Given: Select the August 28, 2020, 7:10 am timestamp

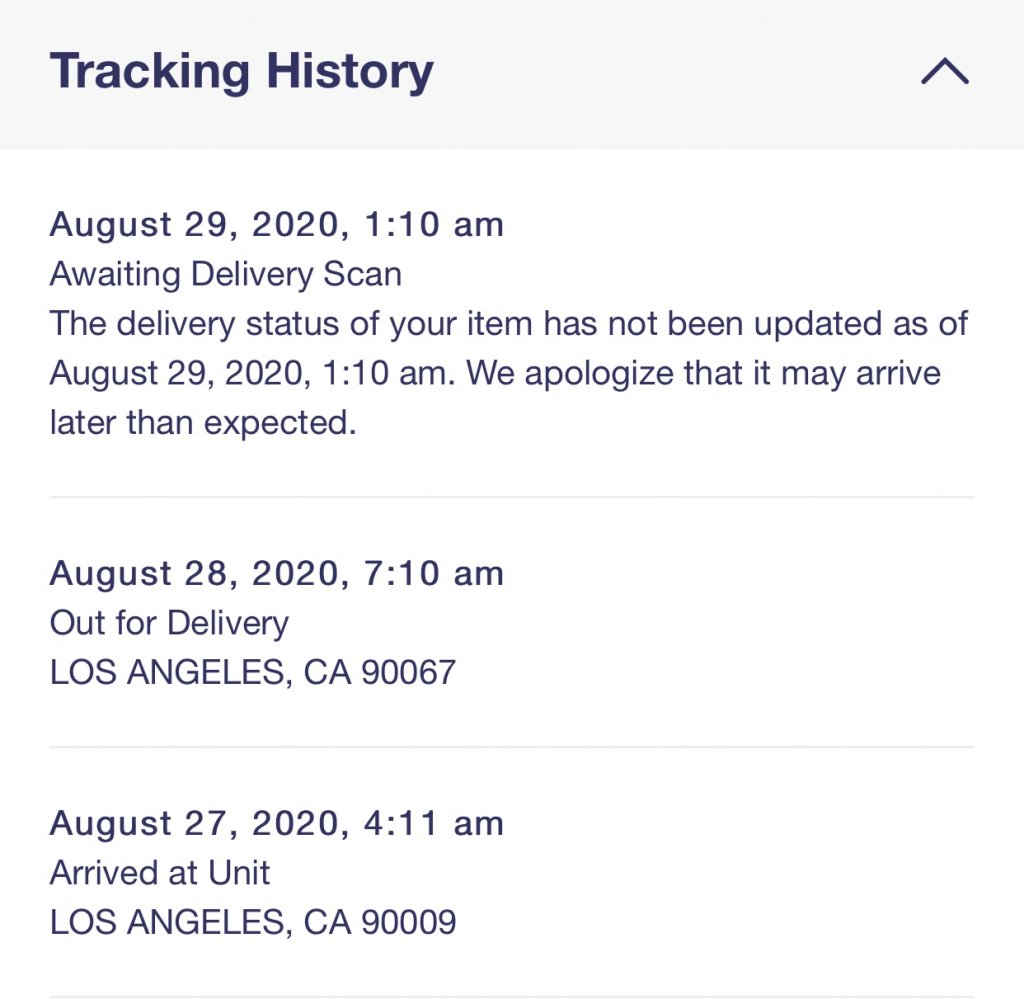Looking at the screenshot, I should pos(276,574).
